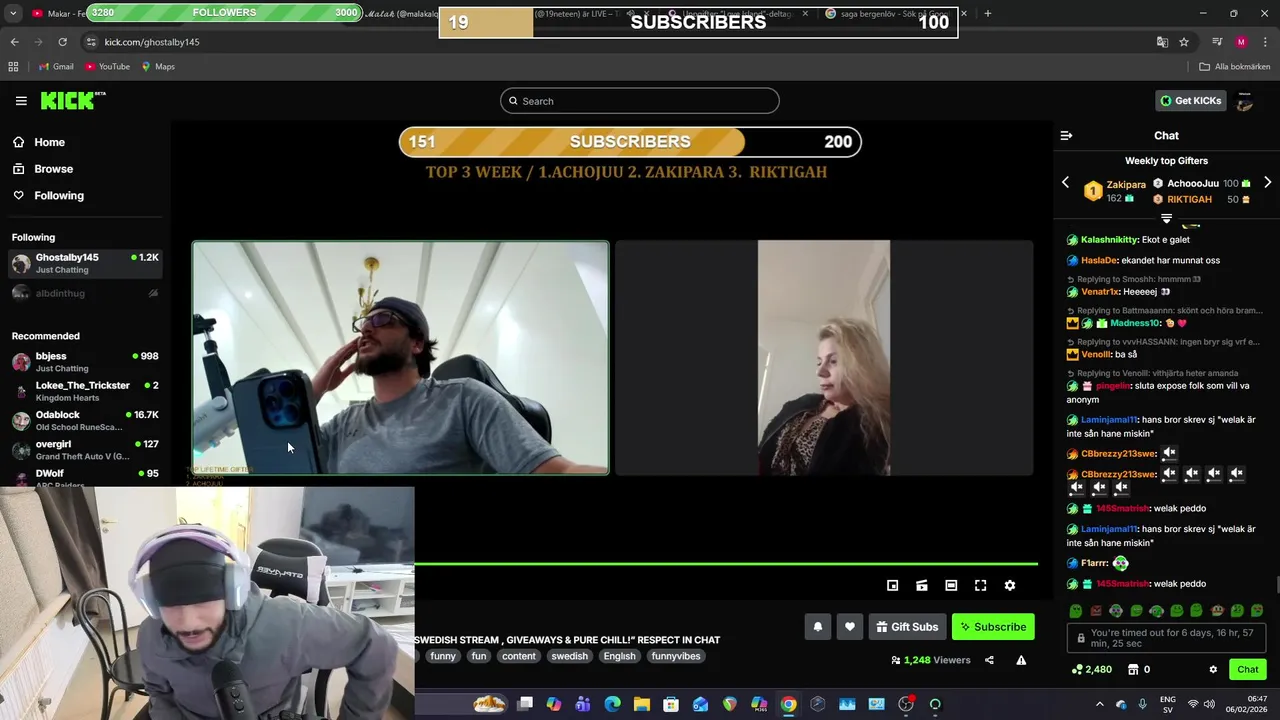Image resolution: width=1280 pixels, height=720 pixels.
Task: Reload the browser page
Action: coord(62,42)
